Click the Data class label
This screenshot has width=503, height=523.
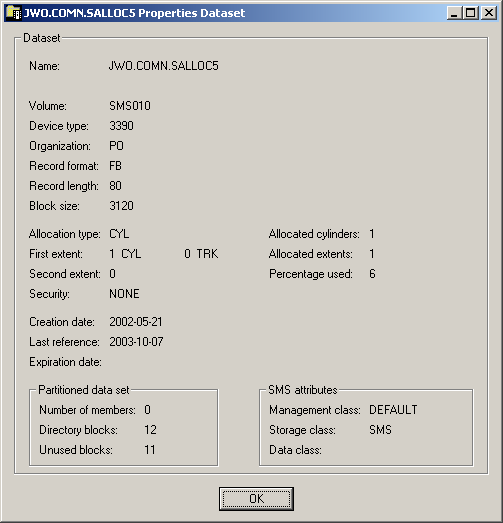[x=296, y=450]
